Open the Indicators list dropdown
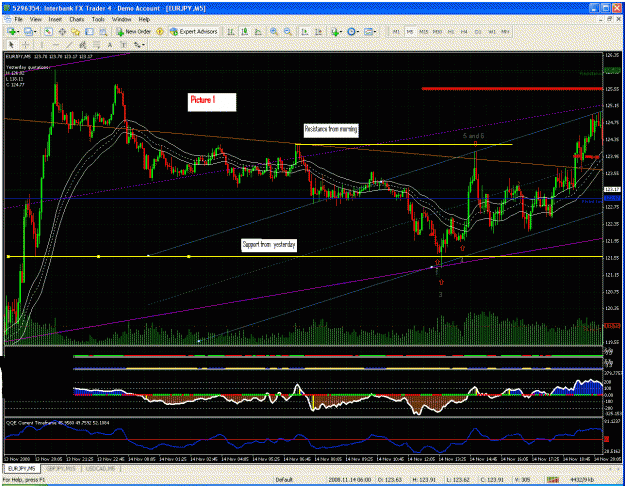 (x=336, y=32)
